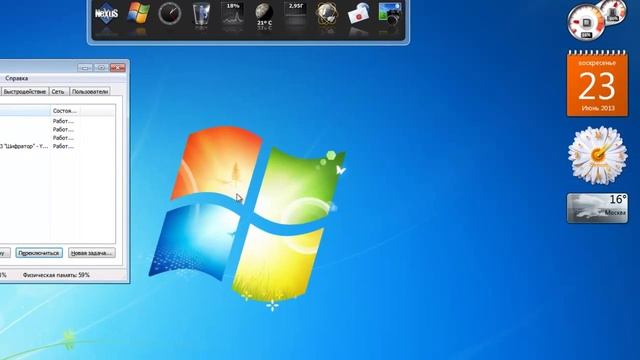This screenshot has width=640, height=360.
Task: Open the Recycle Bin icon in the dock
Action: [201, 14]
